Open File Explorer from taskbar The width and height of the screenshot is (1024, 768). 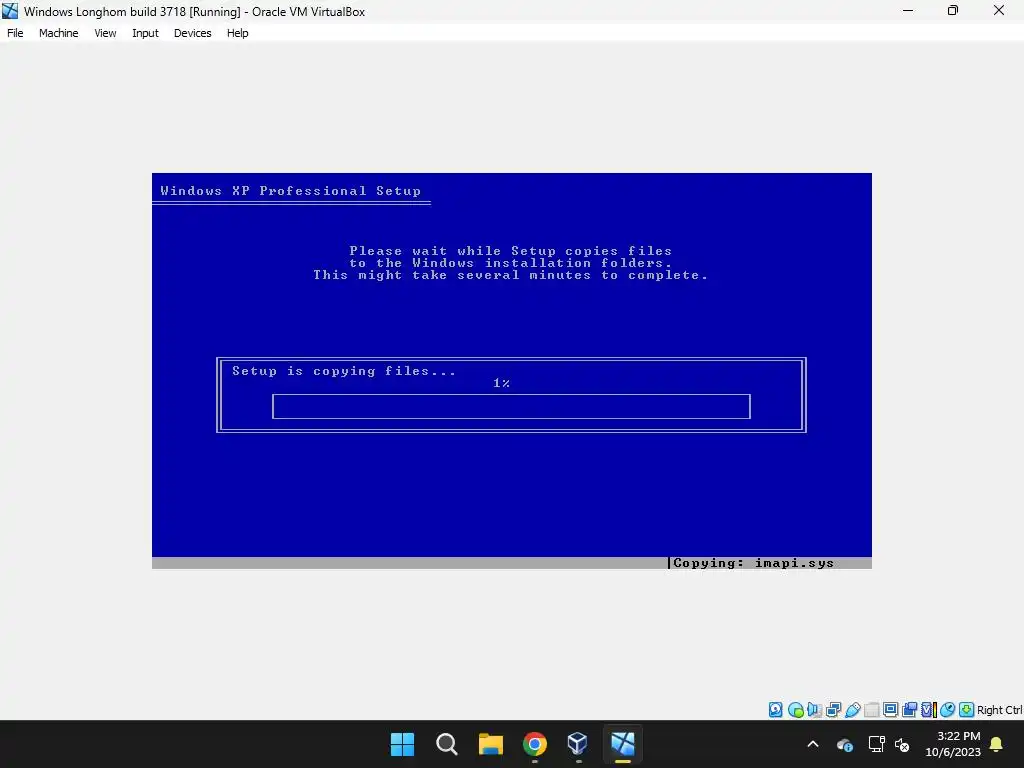point(490,744)
